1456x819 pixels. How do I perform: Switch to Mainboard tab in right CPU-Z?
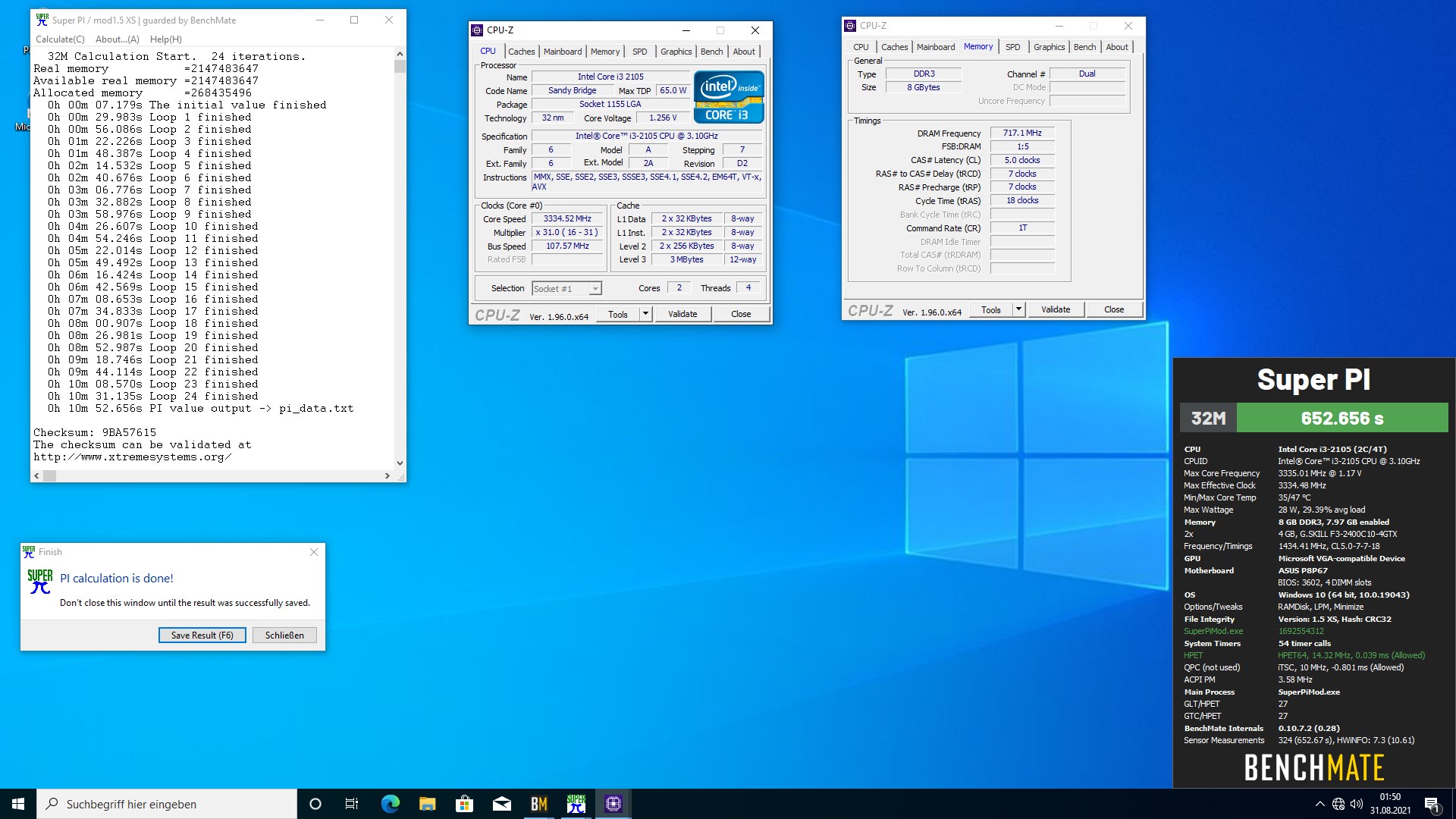coord(936,47)
